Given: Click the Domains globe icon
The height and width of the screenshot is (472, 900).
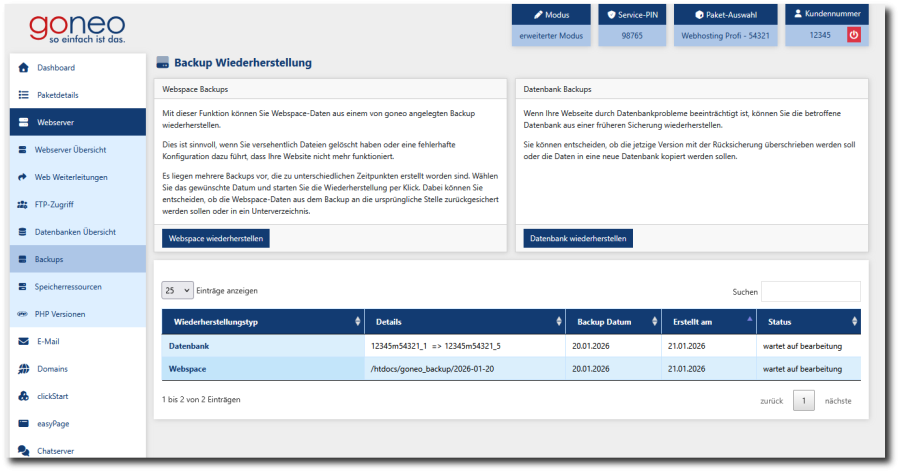Looking at the screenshot, I should (x=24, y=369).
